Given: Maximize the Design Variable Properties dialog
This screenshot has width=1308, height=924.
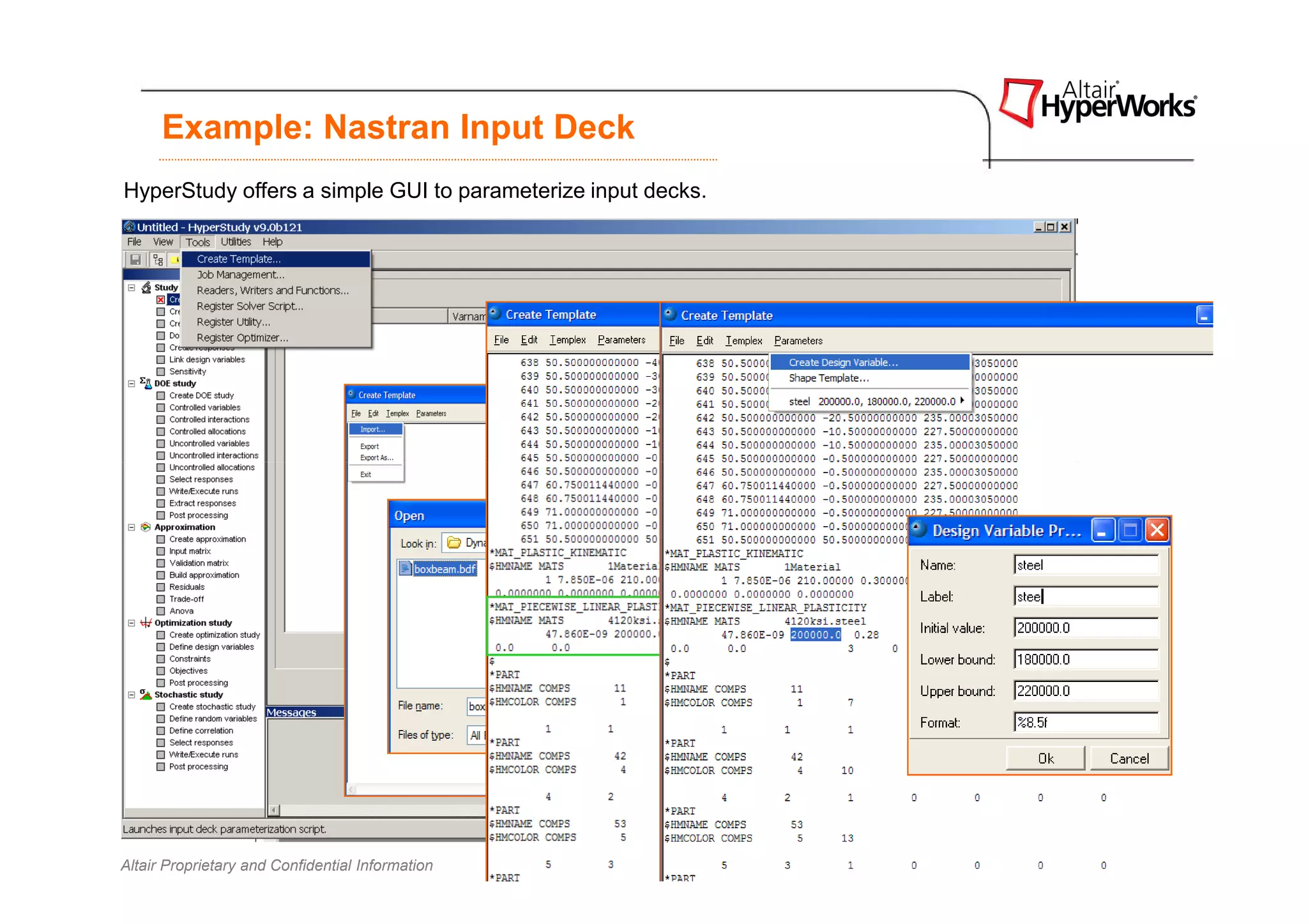Looking at the screenshot, I should pyautogui.click(x=1130, y=530).
